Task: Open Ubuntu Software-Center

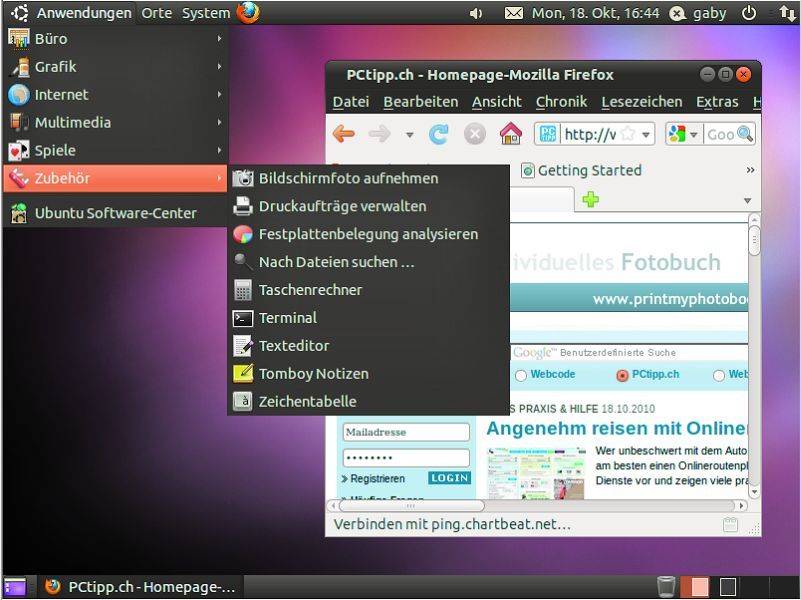Action: pos(115,213)
